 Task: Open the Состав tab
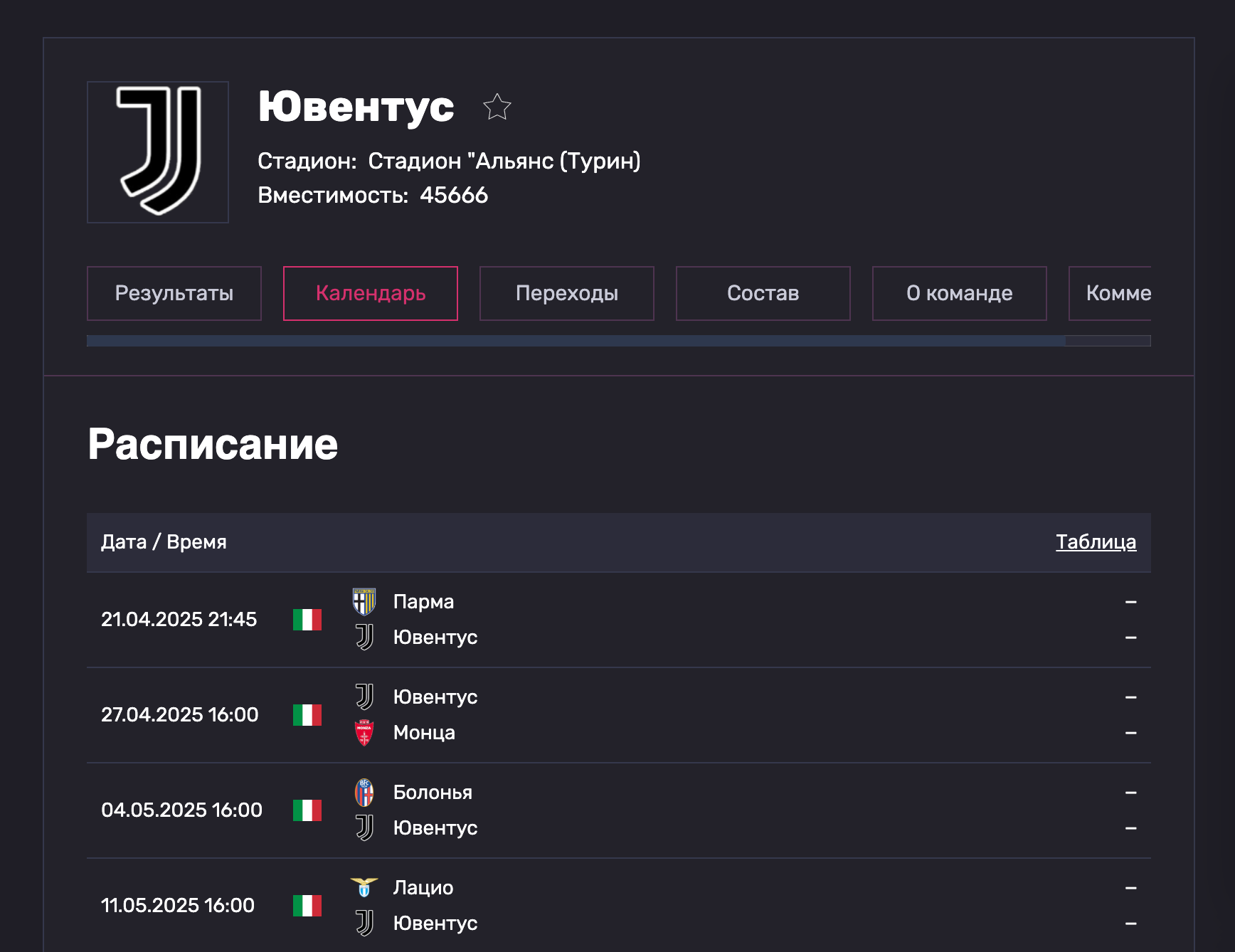763,293
